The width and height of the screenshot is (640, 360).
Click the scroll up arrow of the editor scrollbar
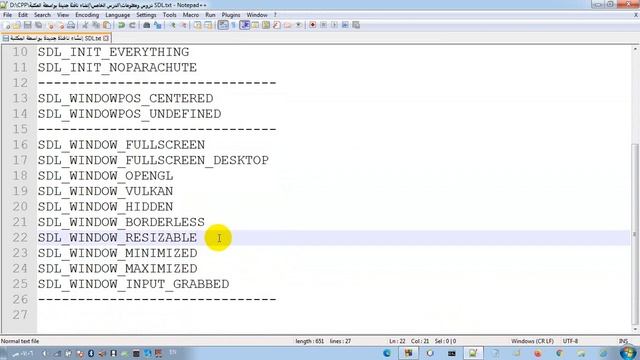[x=635, y=49]
